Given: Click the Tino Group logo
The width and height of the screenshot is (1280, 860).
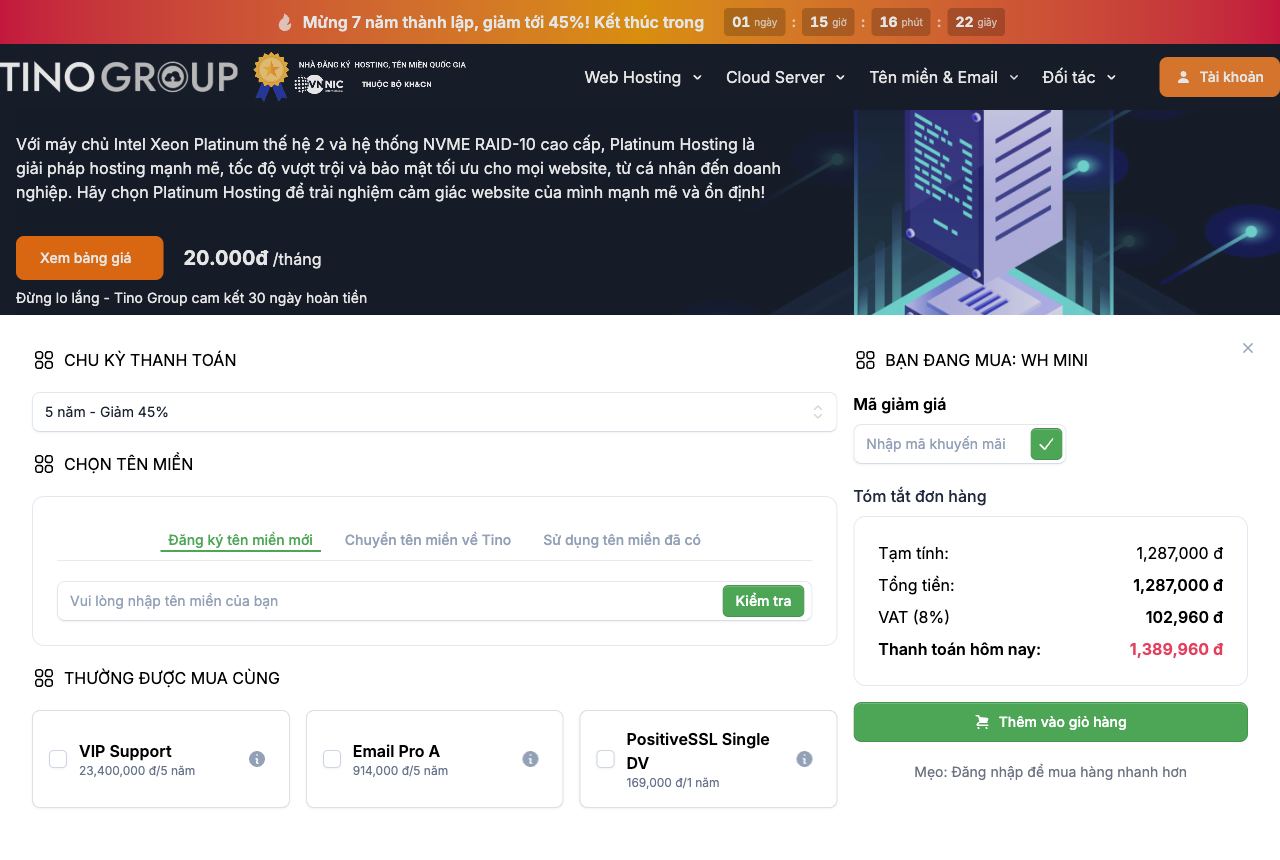Looking at the screenshot, I should (119, 77).
